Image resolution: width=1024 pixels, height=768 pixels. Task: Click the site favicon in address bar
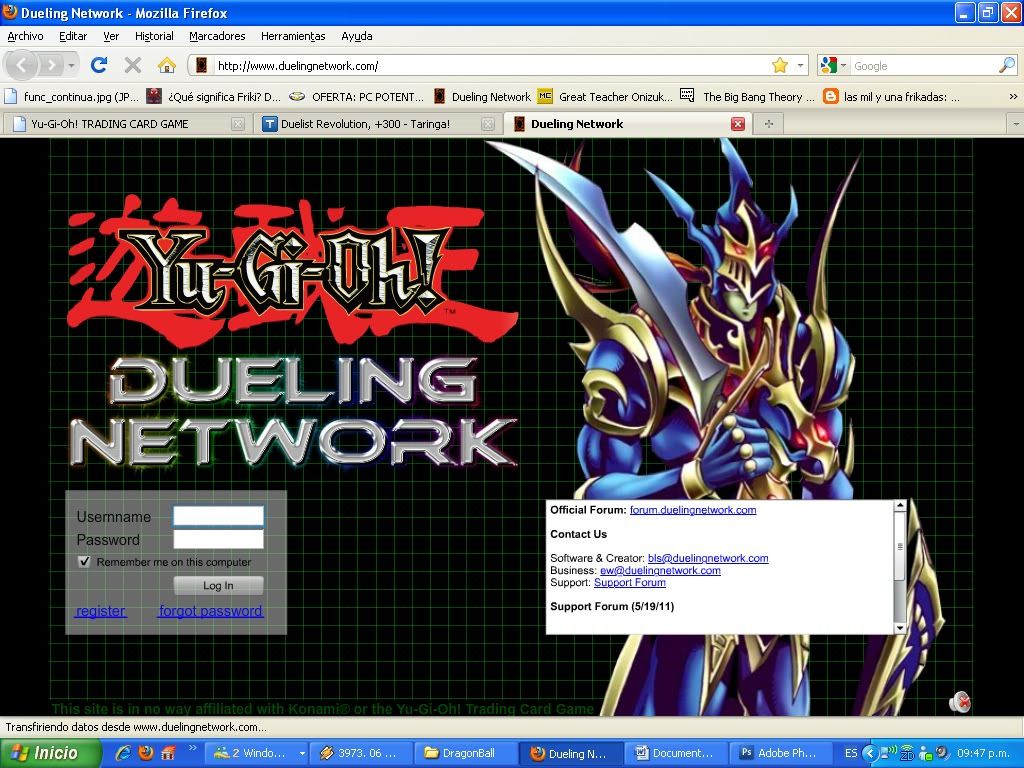pos(202,65)
